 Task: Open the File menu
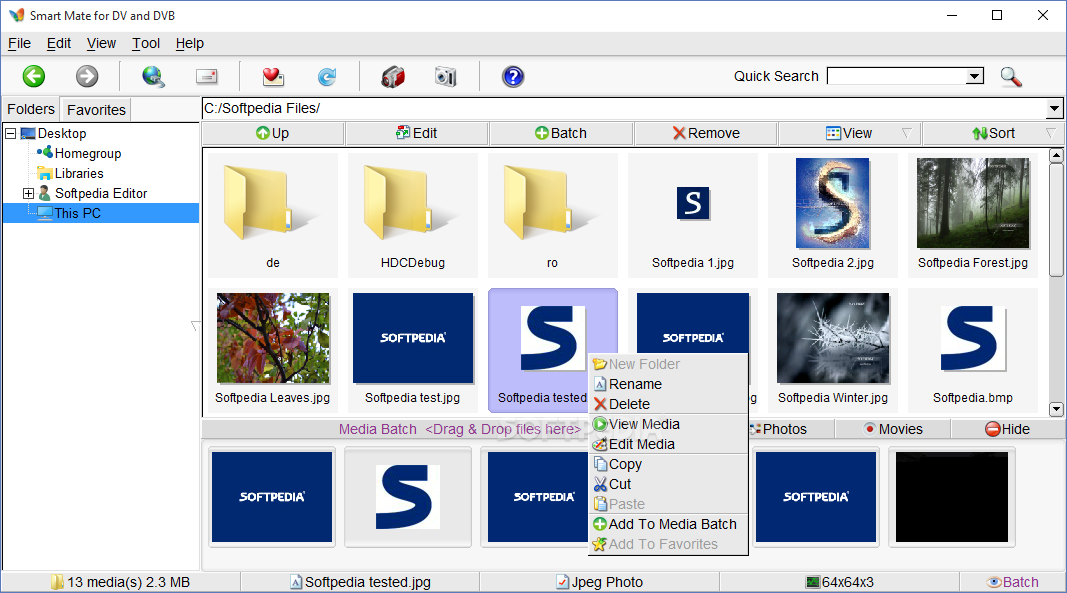19,44
